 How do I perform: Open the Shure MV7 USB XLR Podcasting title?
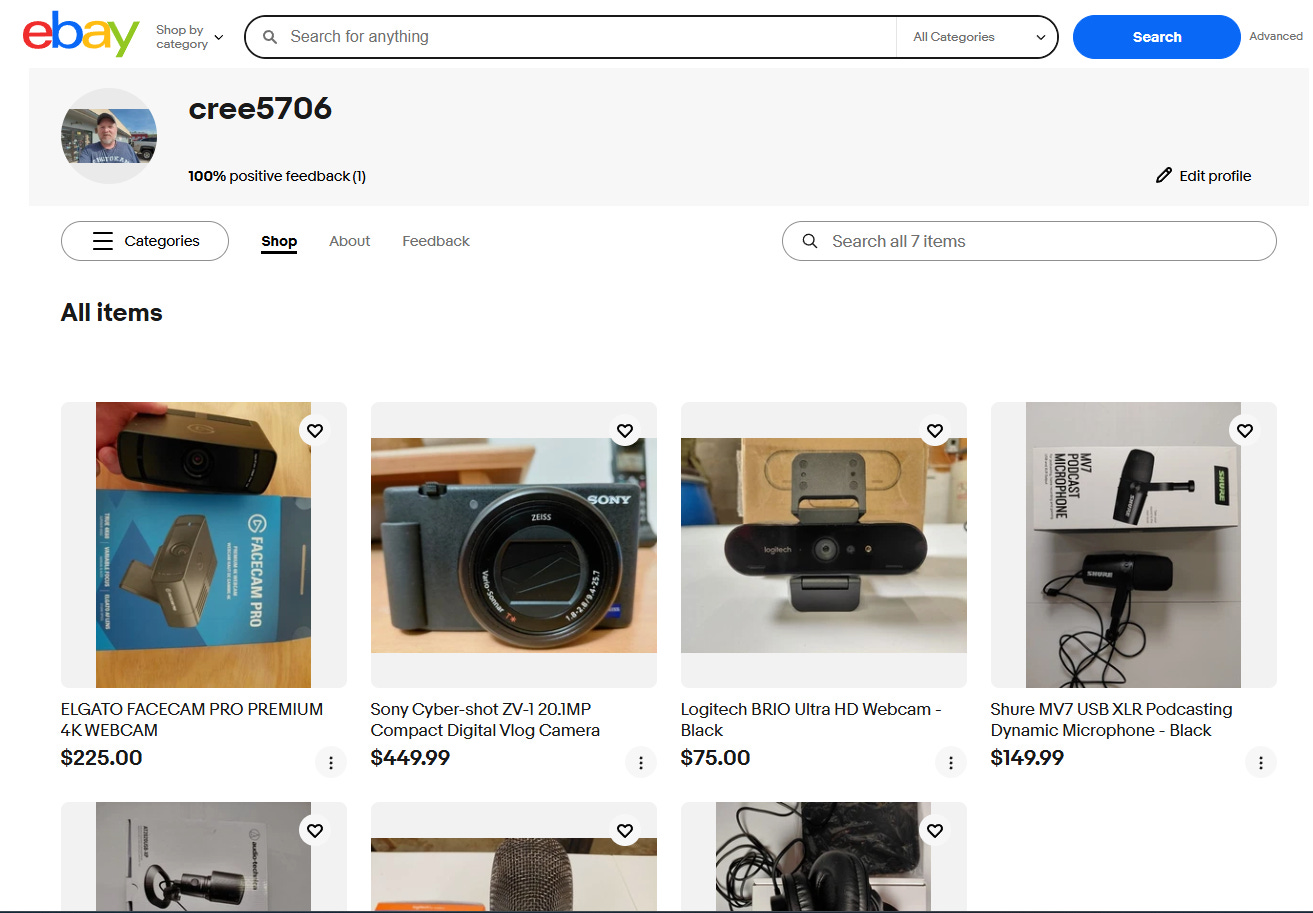[1112, 720]
